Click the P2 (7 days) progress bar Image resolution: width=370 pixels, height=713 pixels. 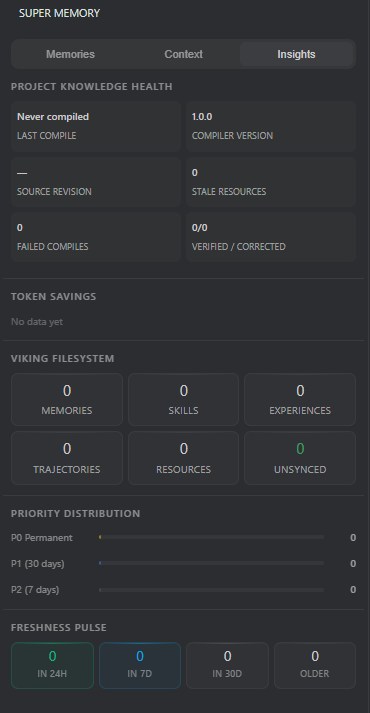[x=211, y=590]
